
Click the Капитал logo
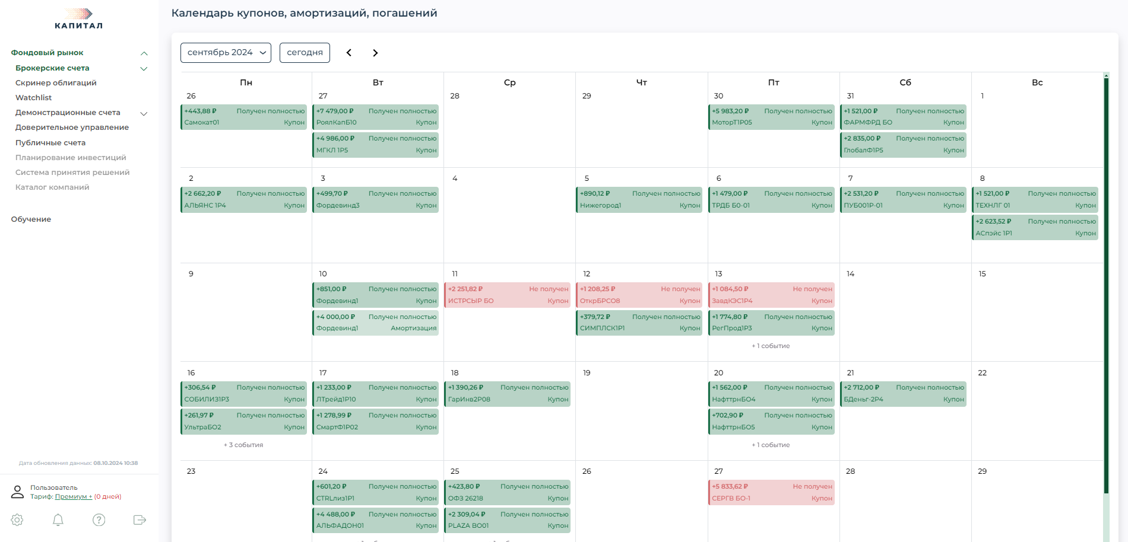[79, 18]
